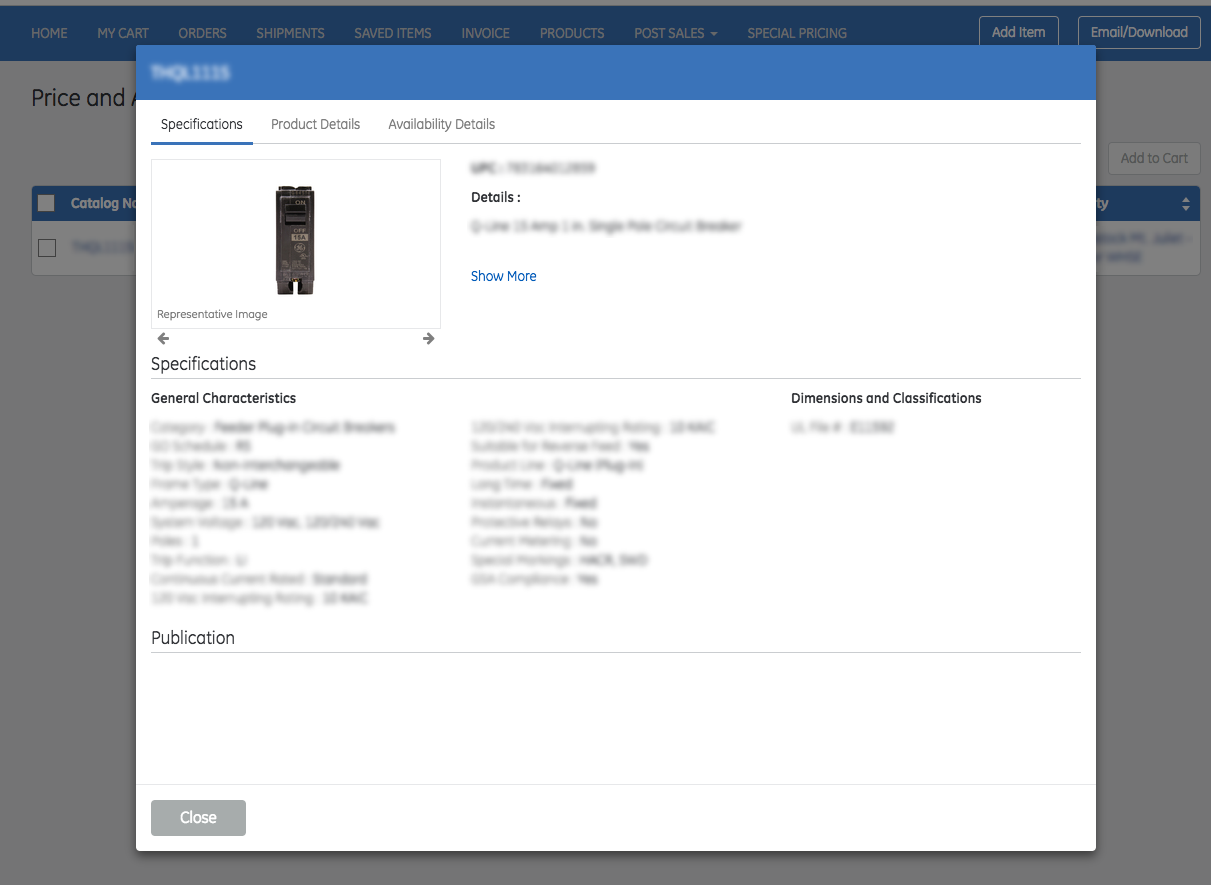Click the Add to Cart button
Screen dimensions: 1211x885
[x=1154, y=158]
